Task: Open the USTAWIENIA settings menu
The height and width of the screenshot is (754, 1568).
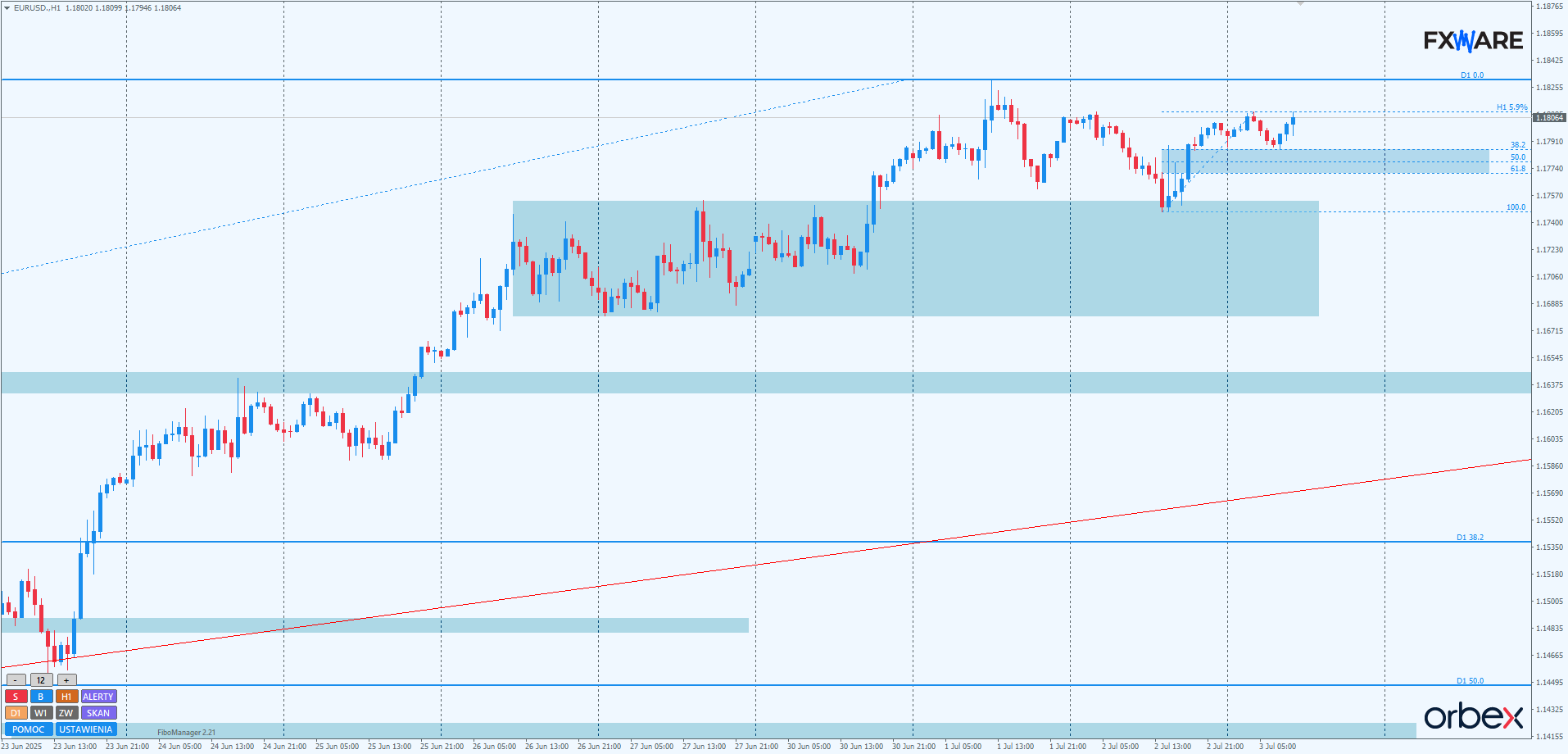Action: [x=86, y=729]
